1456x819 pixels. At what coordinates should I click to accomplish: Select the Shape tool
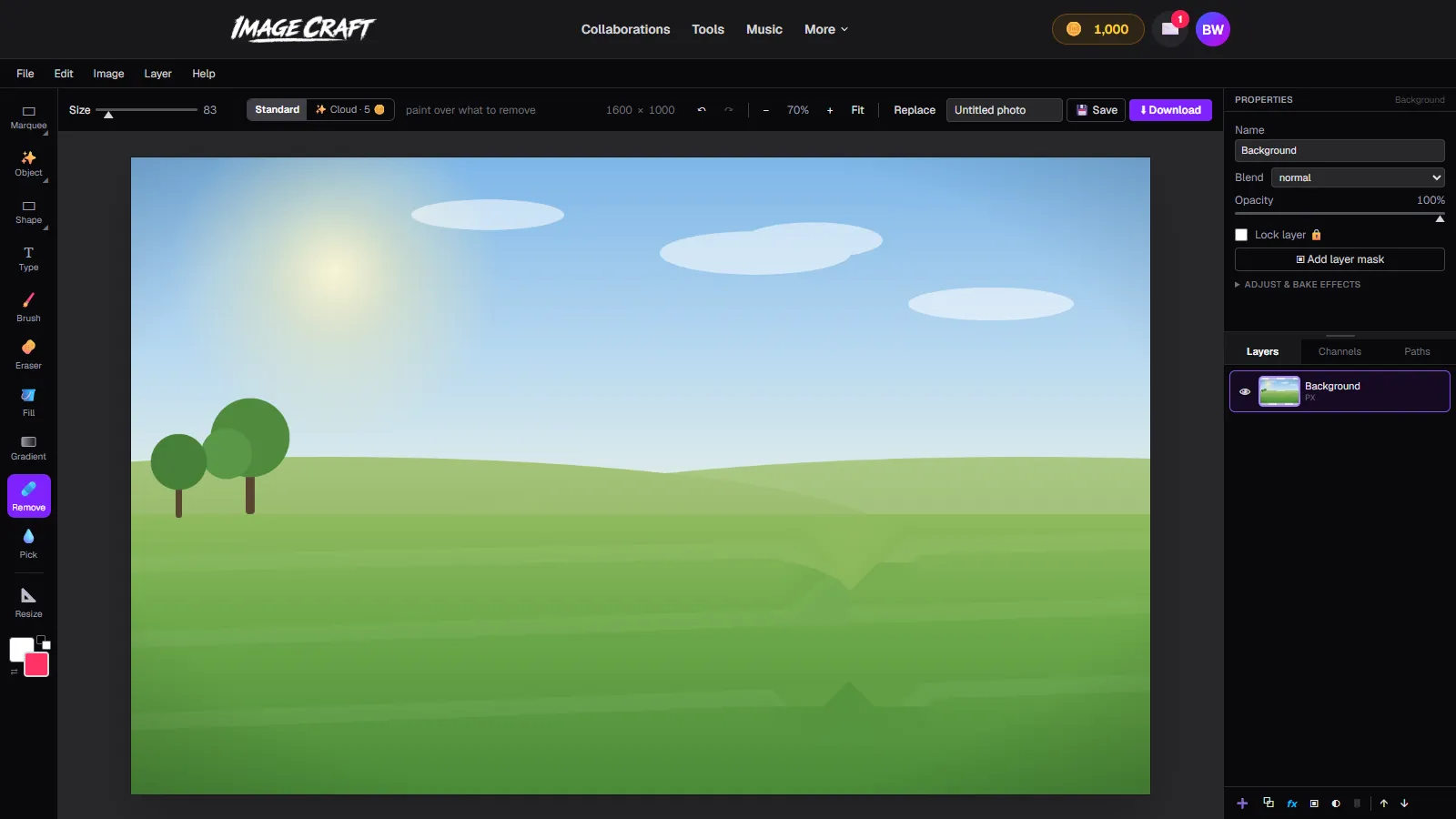pyautogui.click(x=28, y=212)
